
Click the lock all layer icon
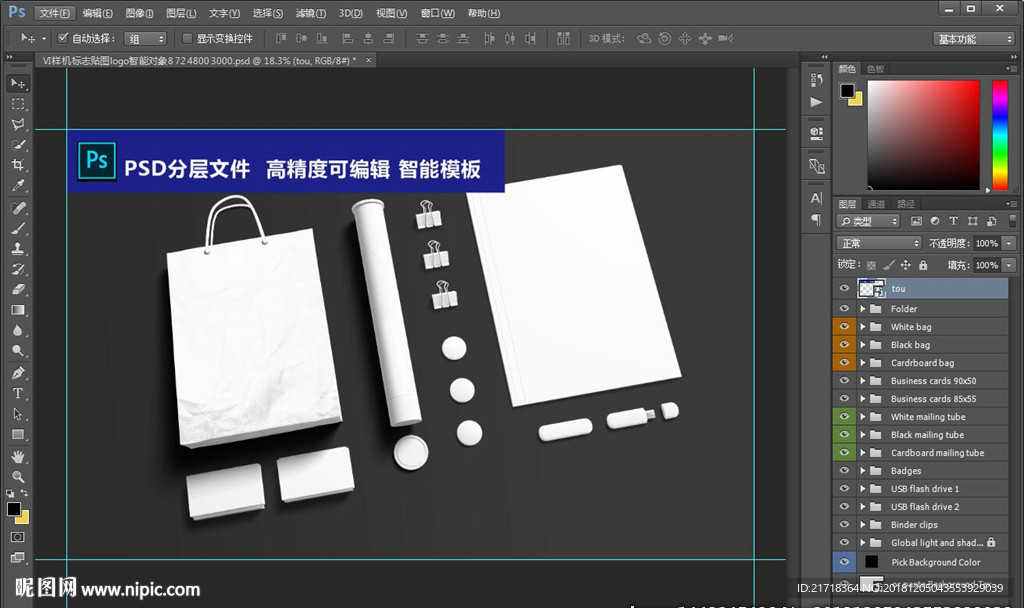[x=922, y=265]
